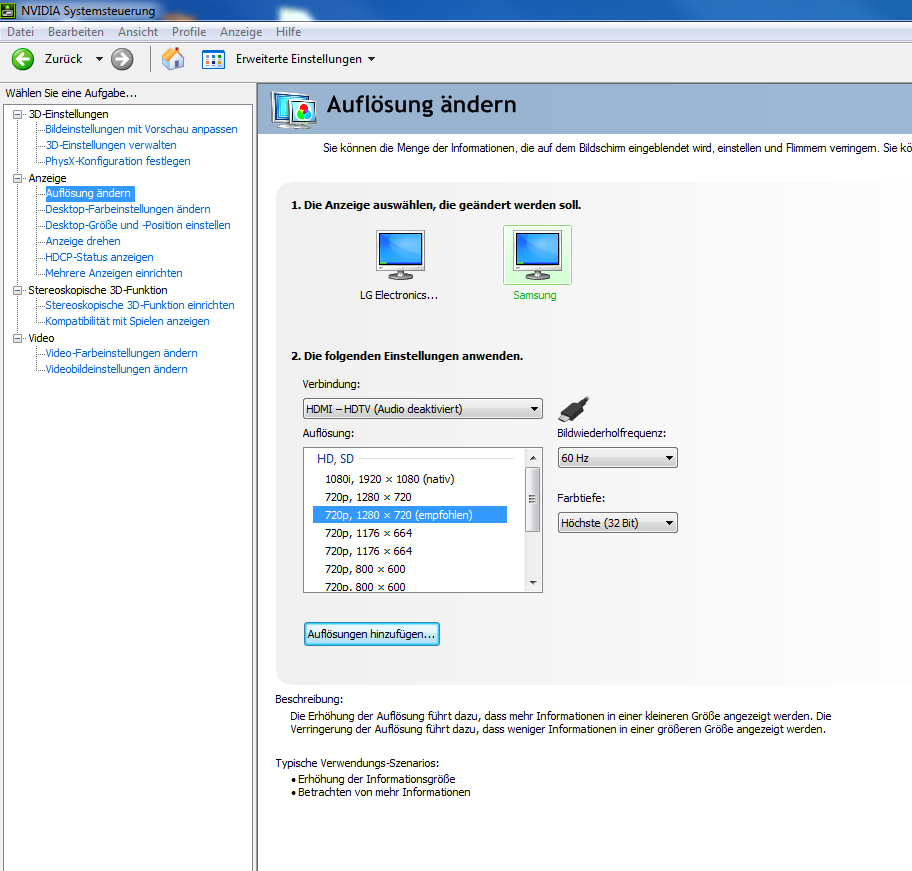Collapse the Anzeige tree node

click(x=17, y=179)
